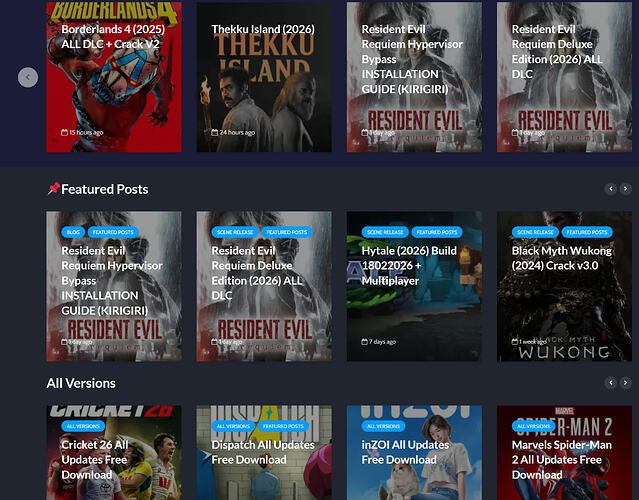Open top-row Resident Evil Requiem Deluxe Edition
The image size is (639, 500).
coord(557,52)
